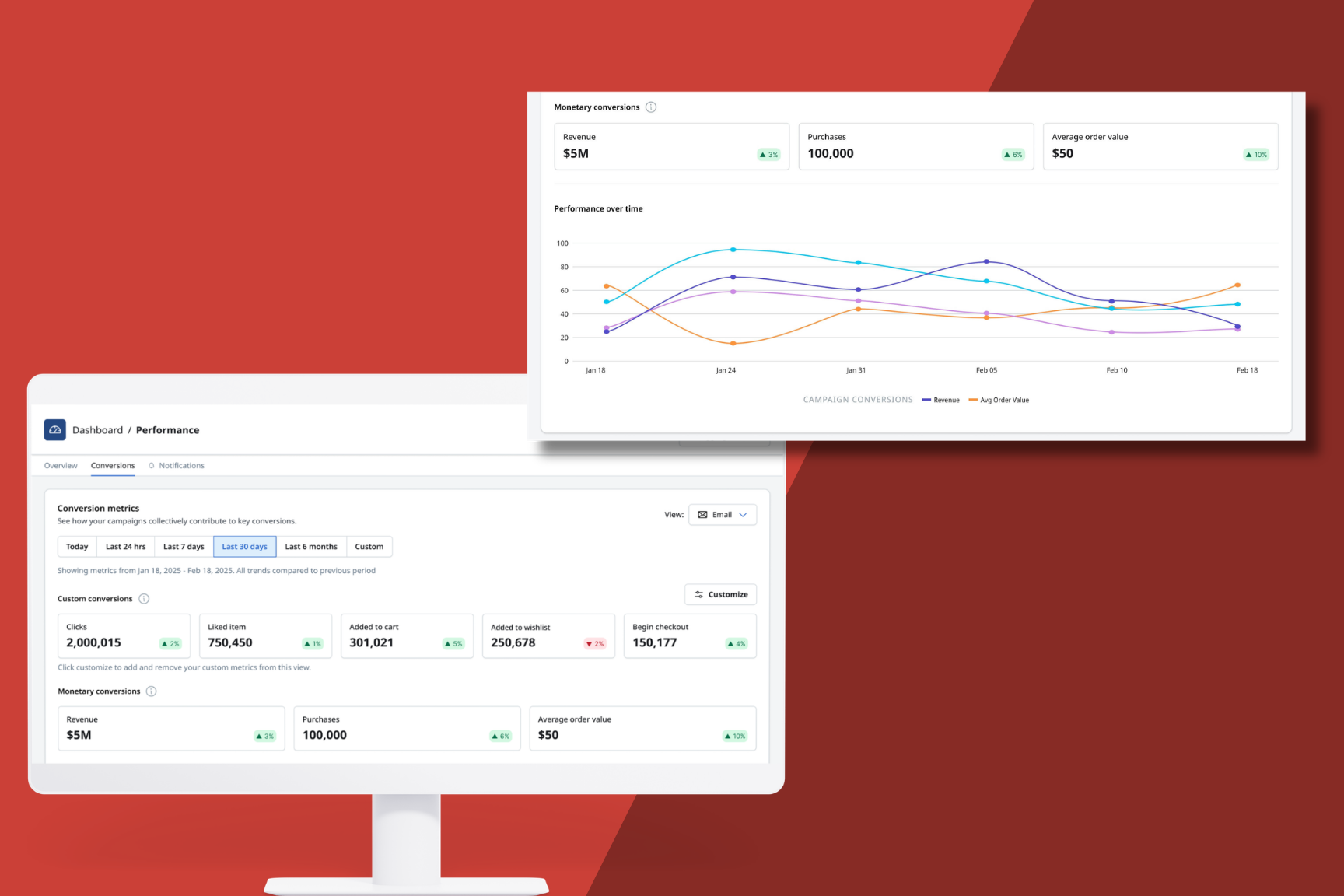The width and height of the screenshot is (1344, 896).
Task: Toggle the Revenue legend color swatch
Action: click(926, 400)
